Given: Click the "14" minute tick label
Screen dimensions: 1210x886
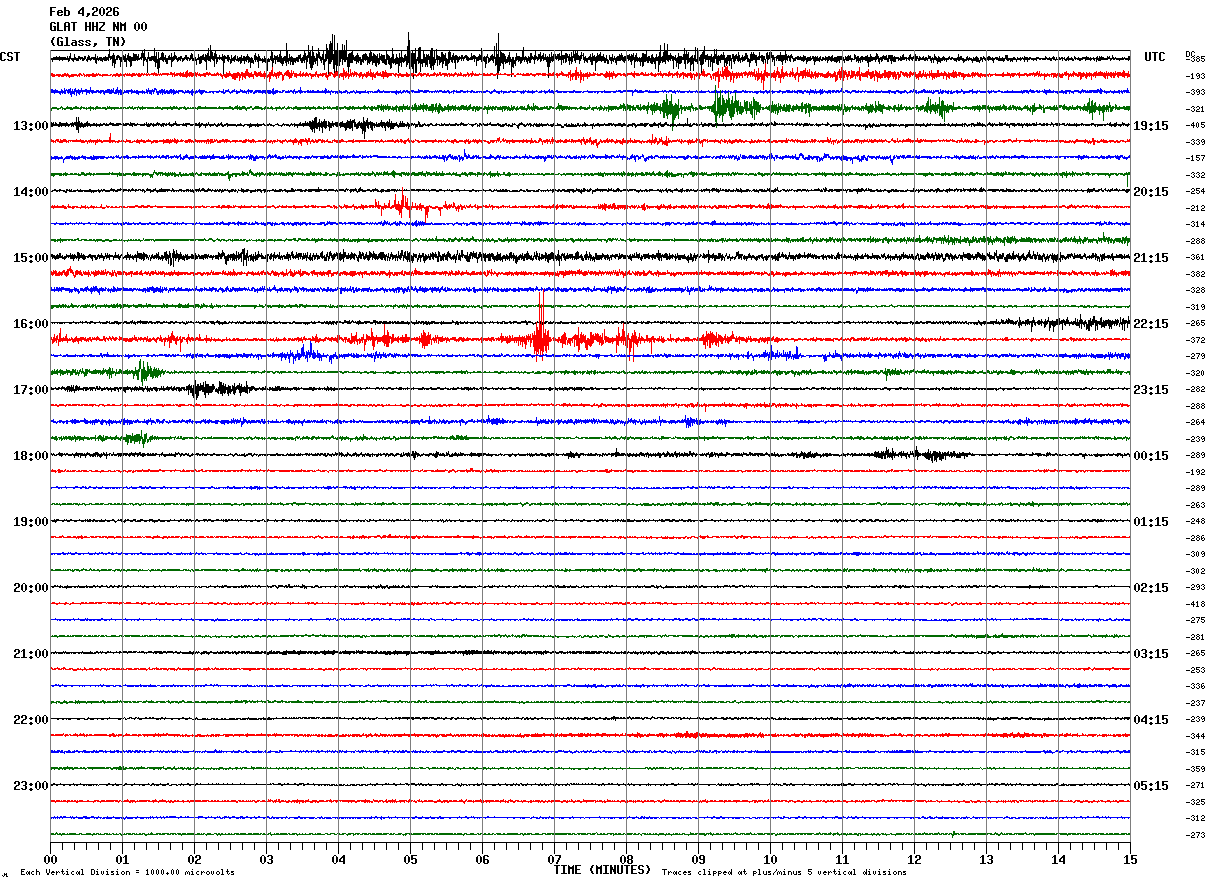Looking at the screenshot, I should 1059,859.
